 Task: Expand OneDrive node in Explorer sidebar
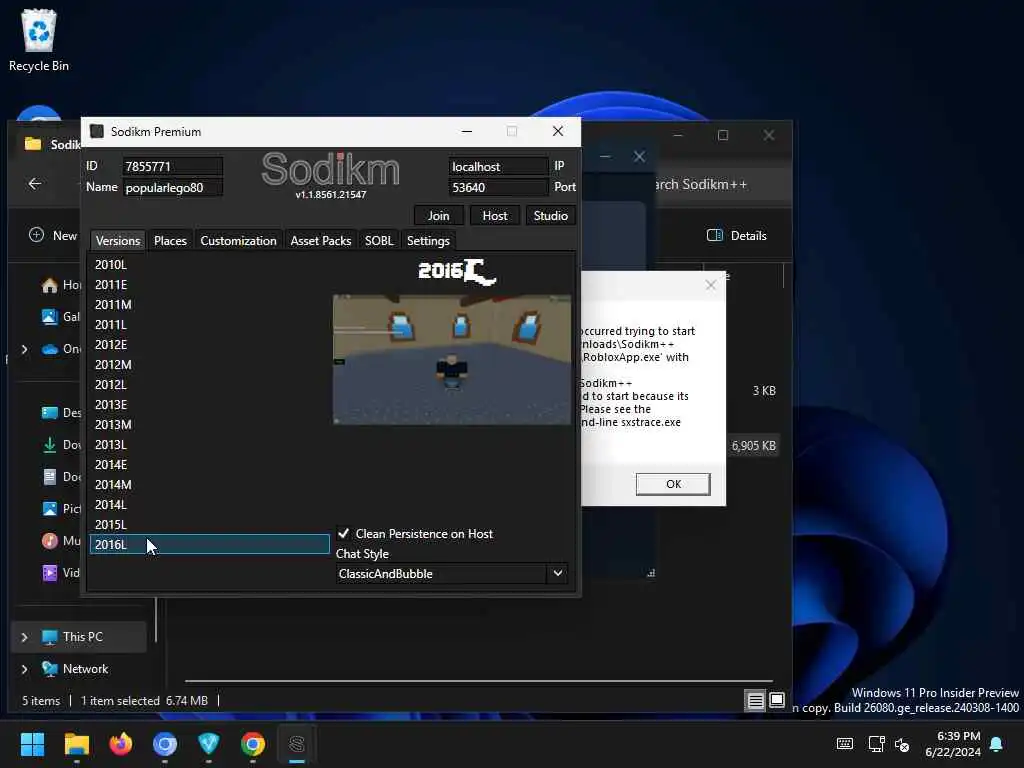24,349
